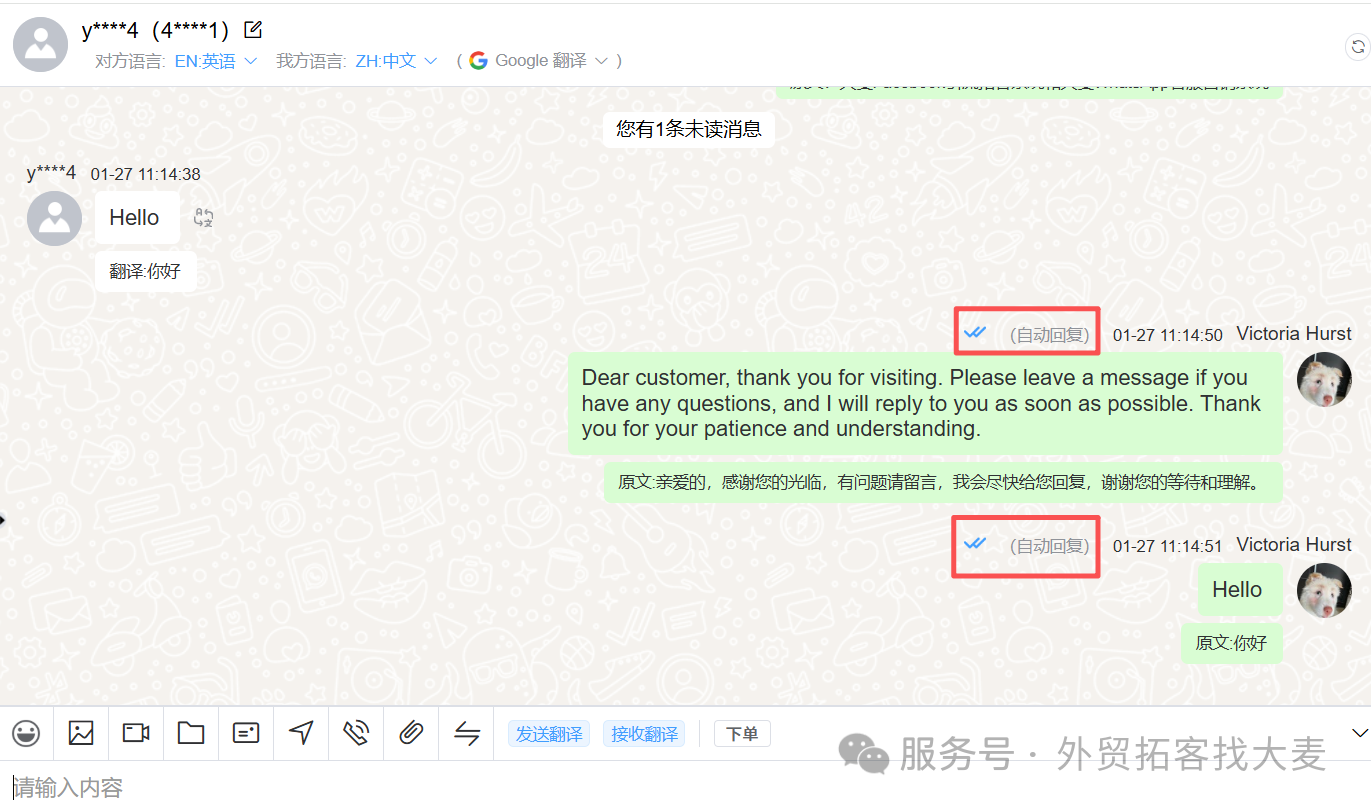Click the 下单 order button

click(x=742, y=734)
